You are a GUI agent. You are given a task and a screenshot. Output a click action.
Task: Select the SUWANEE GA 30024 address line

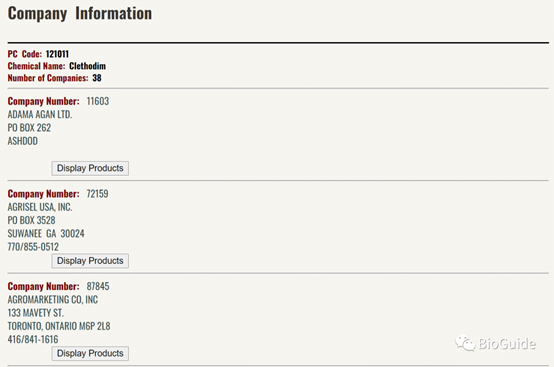coord(46,233)
